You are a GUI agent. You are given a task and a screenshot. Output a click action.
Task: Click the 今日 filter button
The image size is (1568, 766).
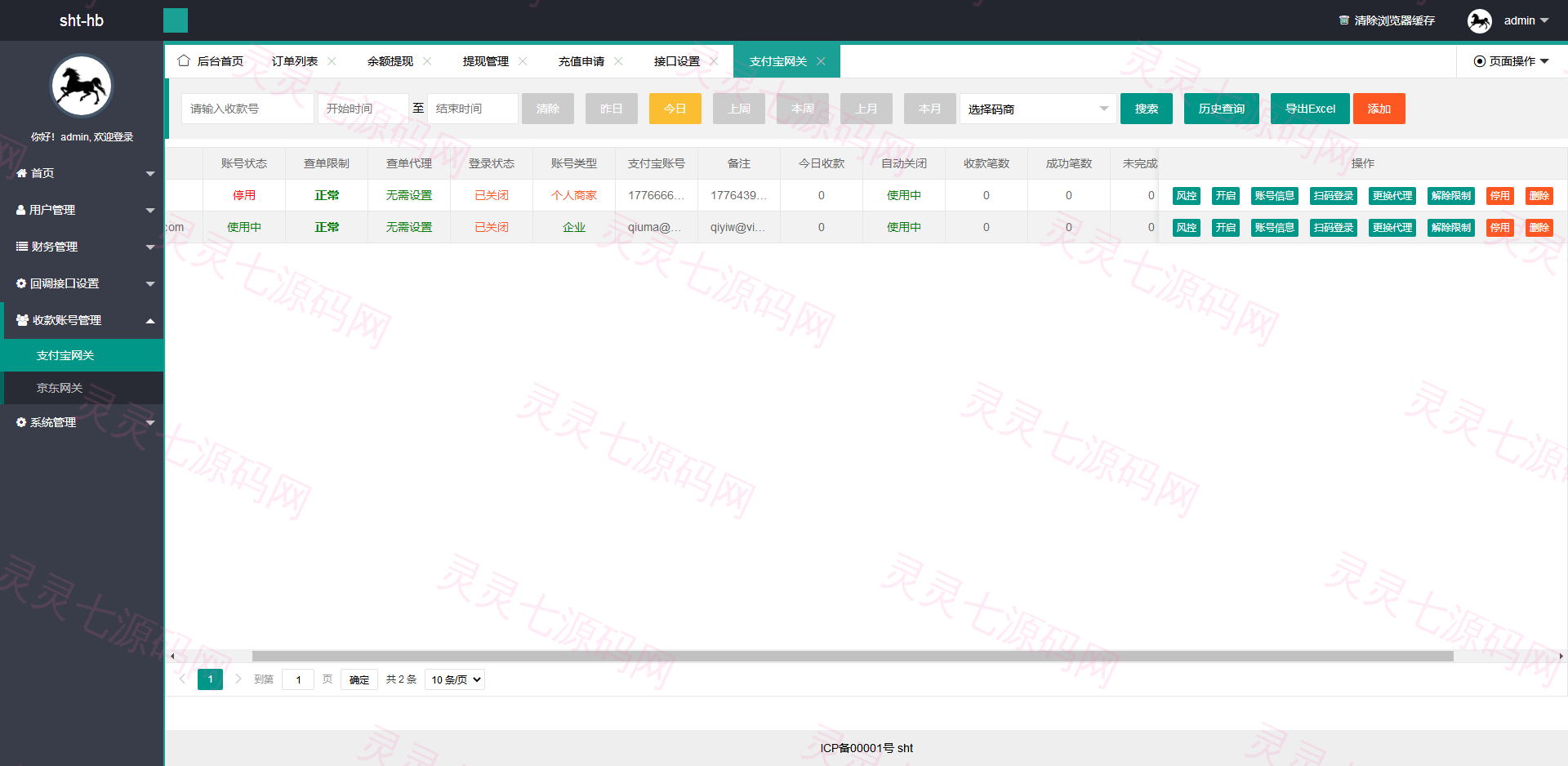click(675, 109)
